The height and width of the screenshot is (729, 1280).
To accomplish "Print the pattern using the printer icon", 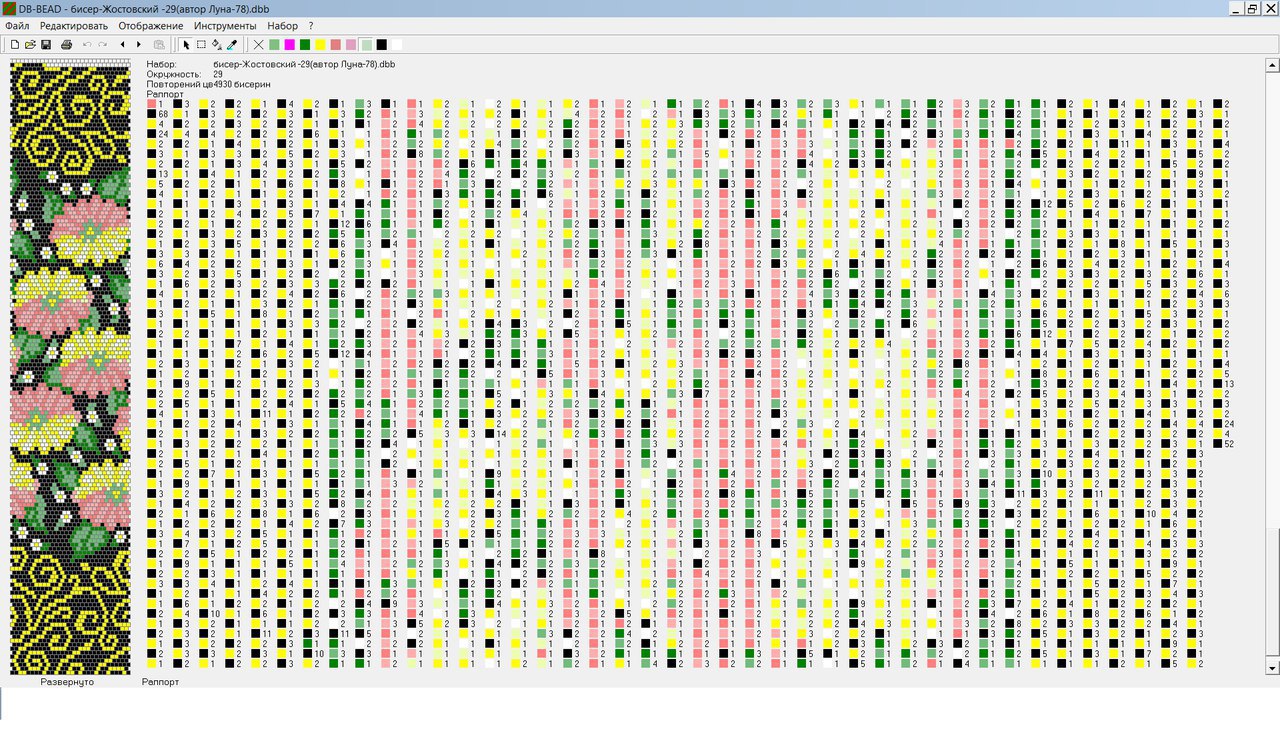I will 66,45.
